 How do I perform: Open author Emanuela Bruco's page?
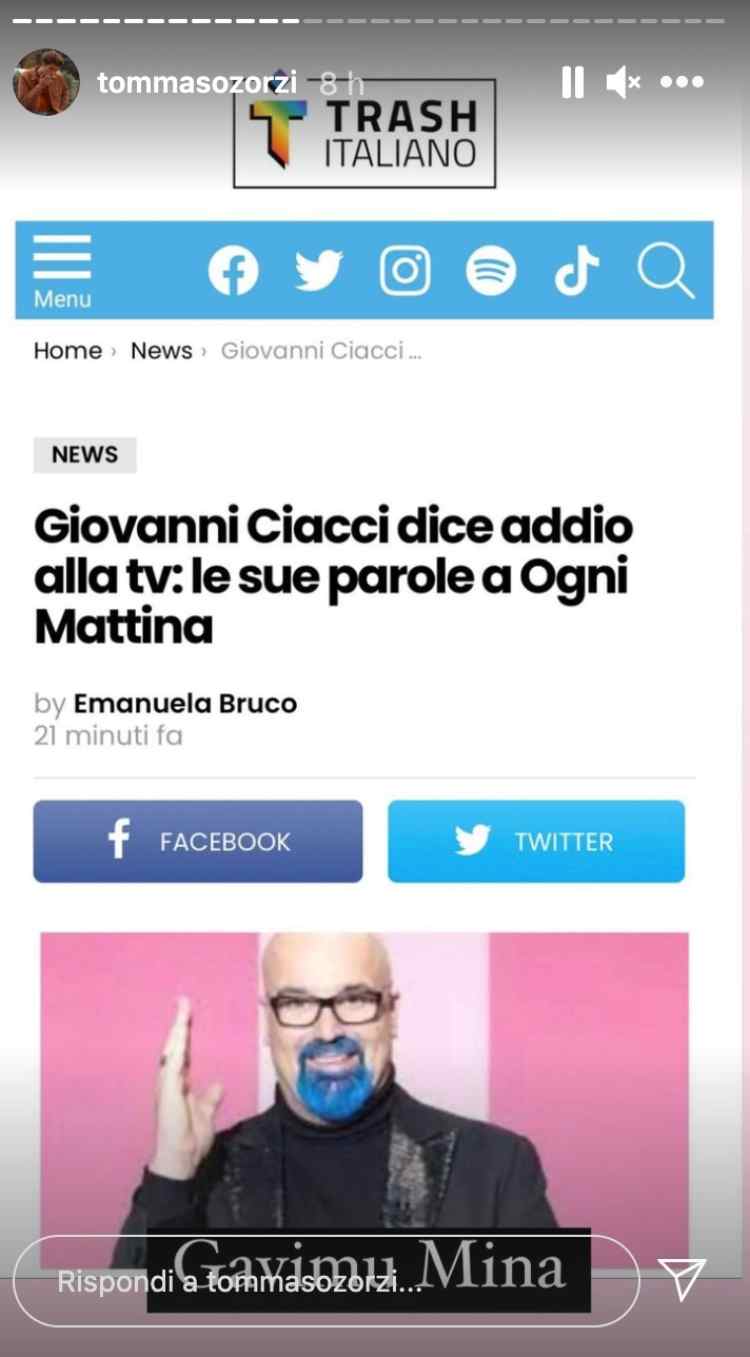point(185,704)
